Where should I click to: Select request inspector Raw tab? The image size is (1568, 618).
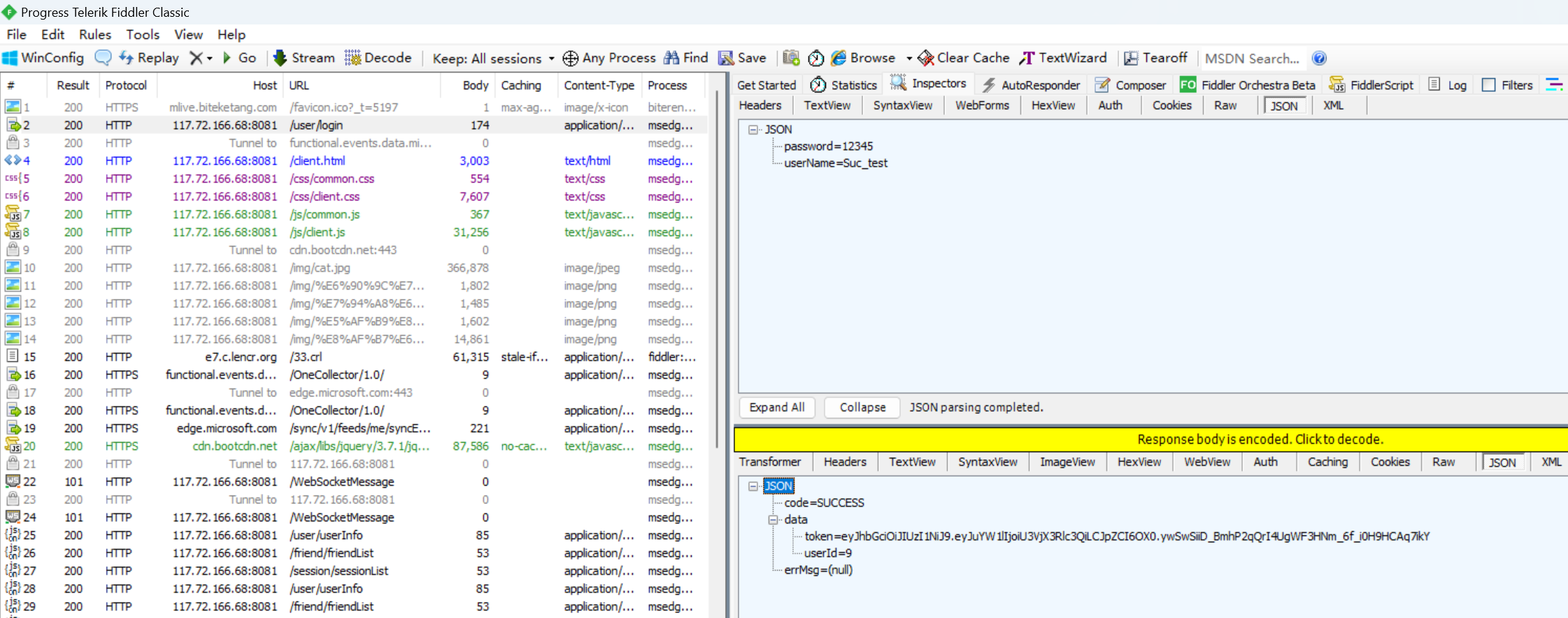point(1225,106)
